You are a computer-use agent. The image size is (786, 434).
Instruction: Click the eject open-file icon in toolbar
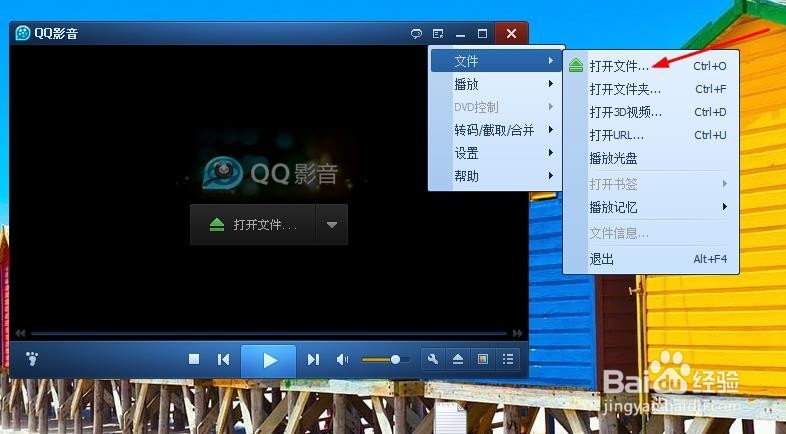[458, 359]
